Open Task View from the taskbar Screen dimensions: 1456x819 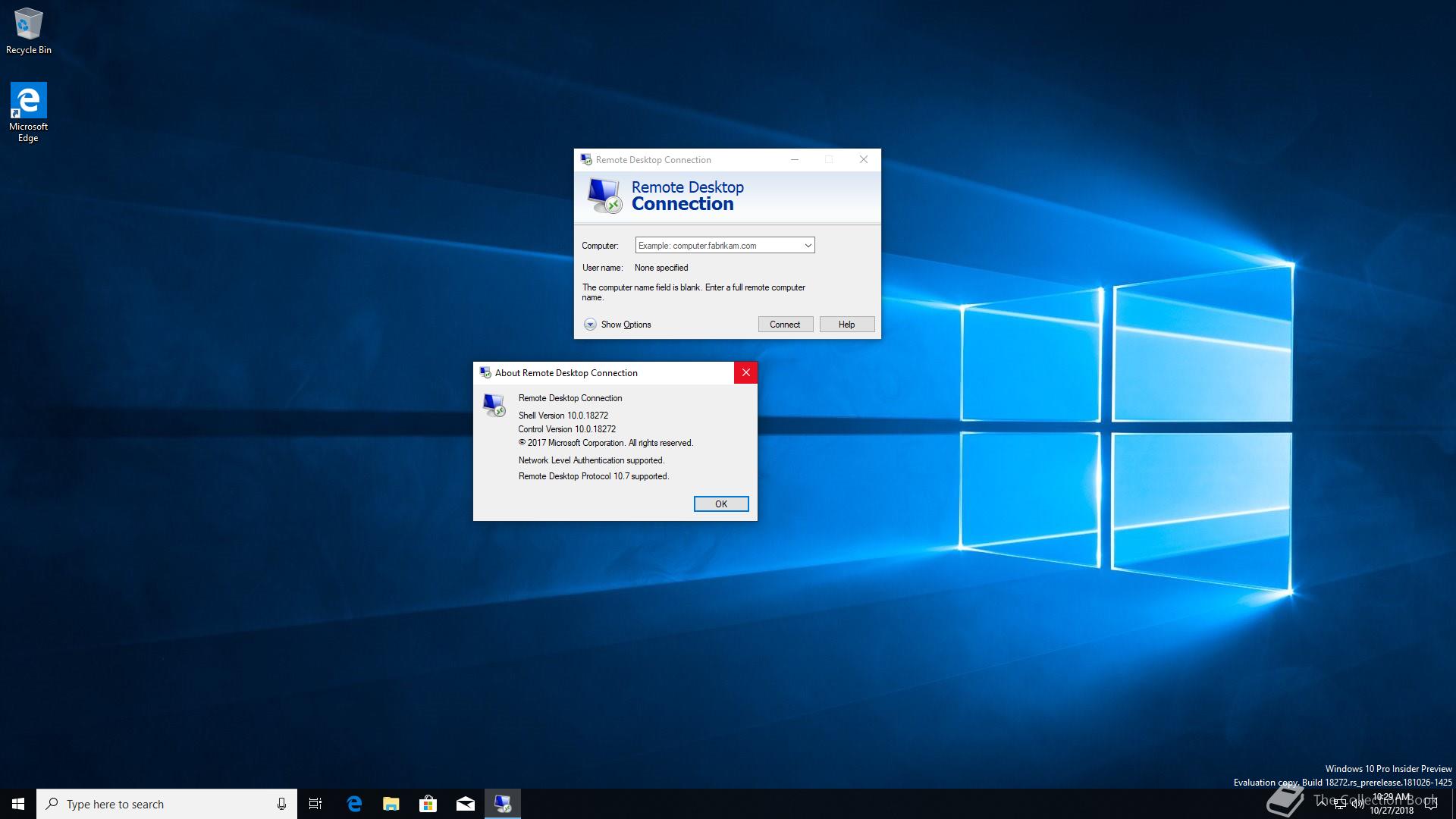tap(315, 804)
